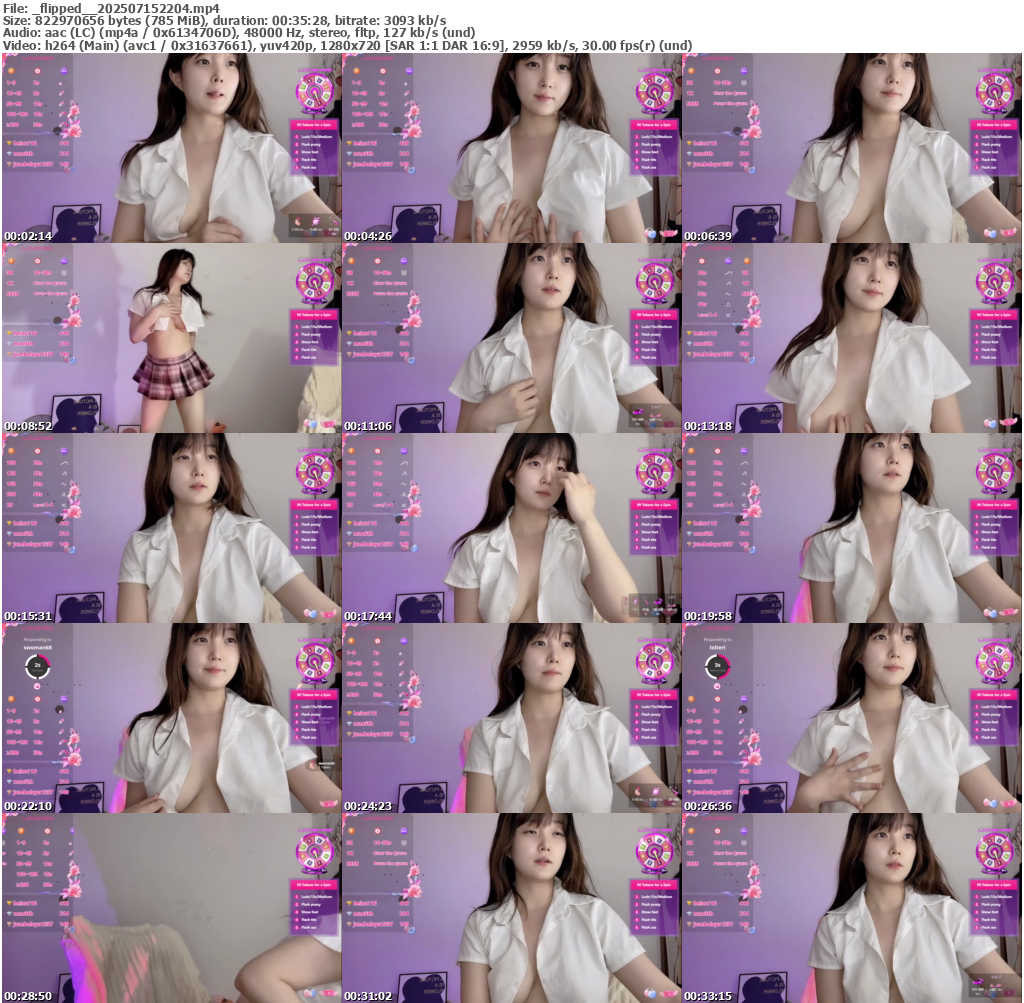Click the 00:06:39 timestamp label
This screenshot has width=1024, height=1003.
point(708,236)
